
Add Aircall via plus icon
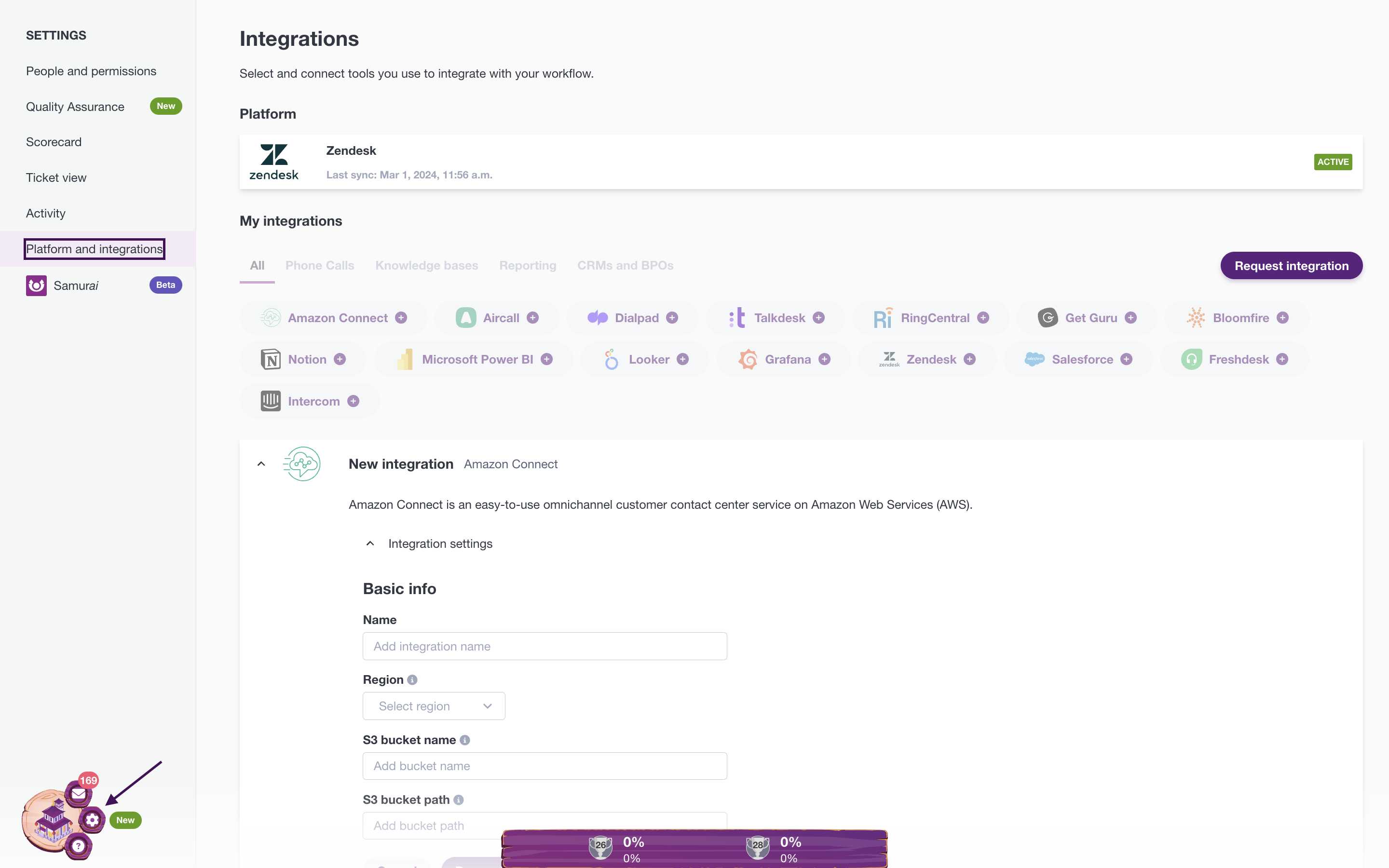point(532,317)
